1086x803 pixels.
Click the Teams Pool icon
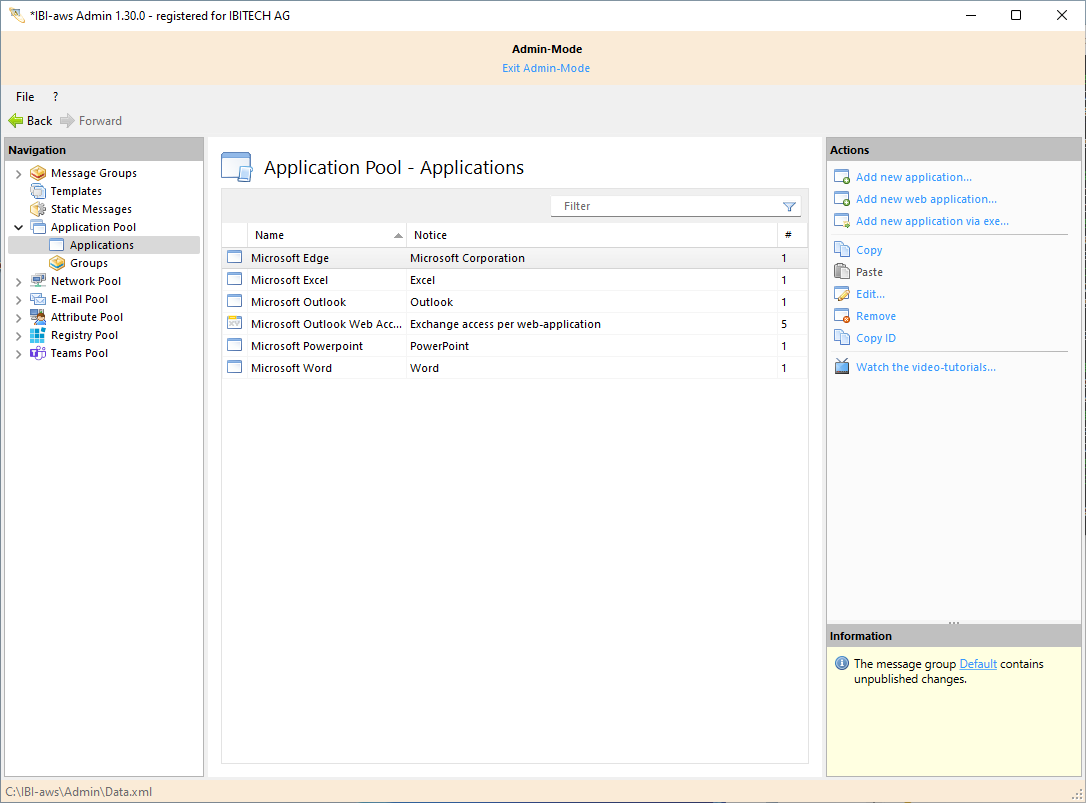tap(38, 353)
